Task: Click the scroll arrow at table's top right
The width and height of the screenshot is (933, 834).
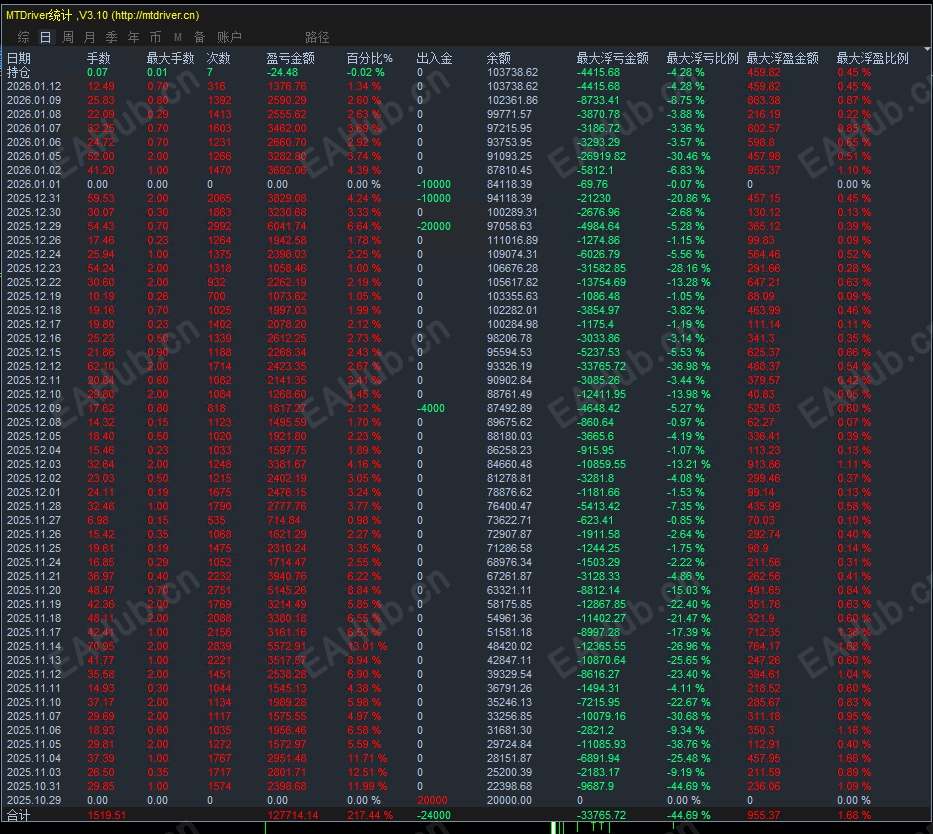Action: 927,49
